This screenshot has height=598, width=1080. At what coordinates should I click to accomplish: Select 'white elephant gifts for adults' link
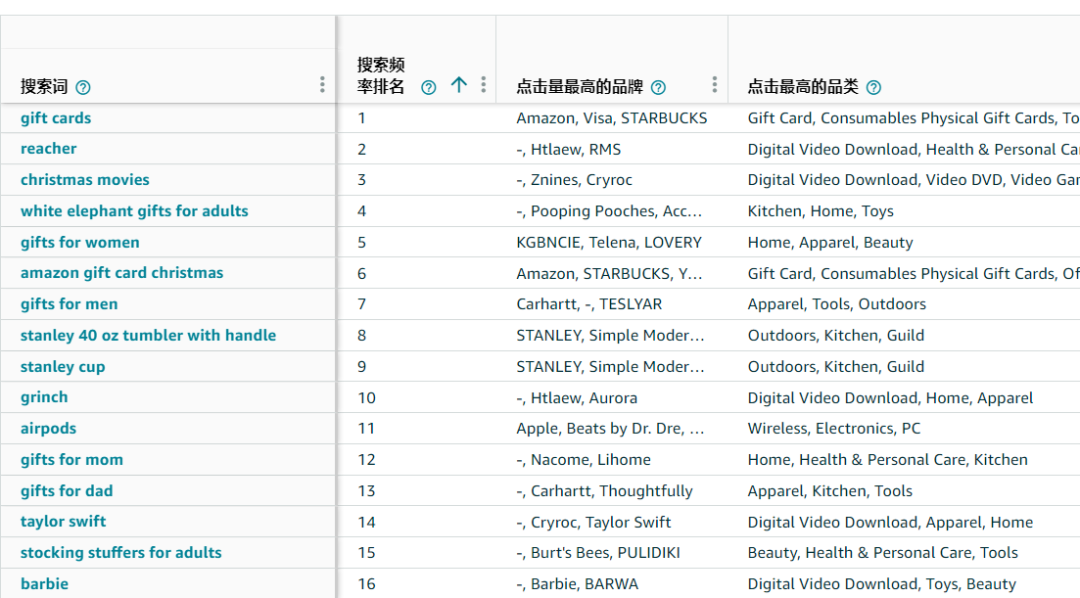134,211
